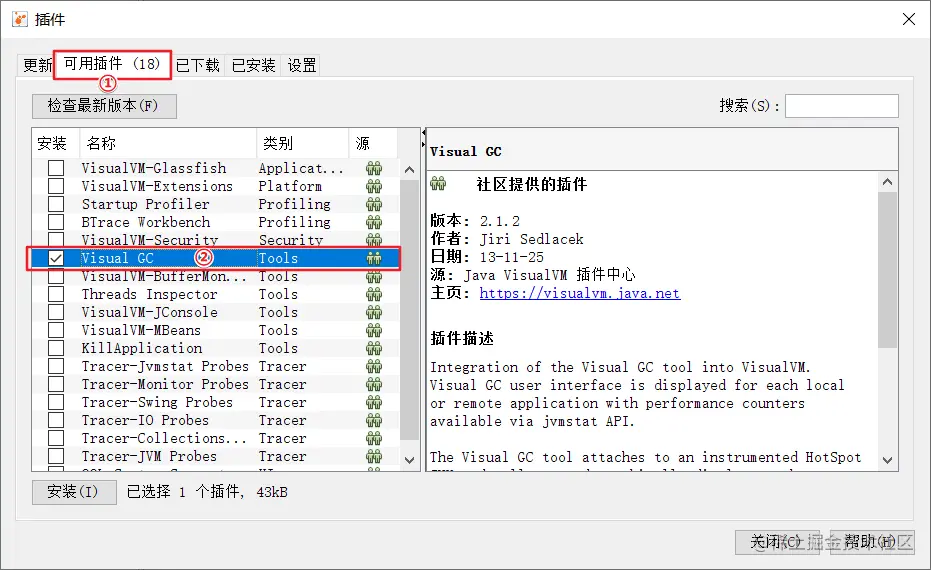The height and width of the screenshot is (570, 931).
Task: Check the VisualVM-JConsole install checkbox
Action: pos(56,312)
